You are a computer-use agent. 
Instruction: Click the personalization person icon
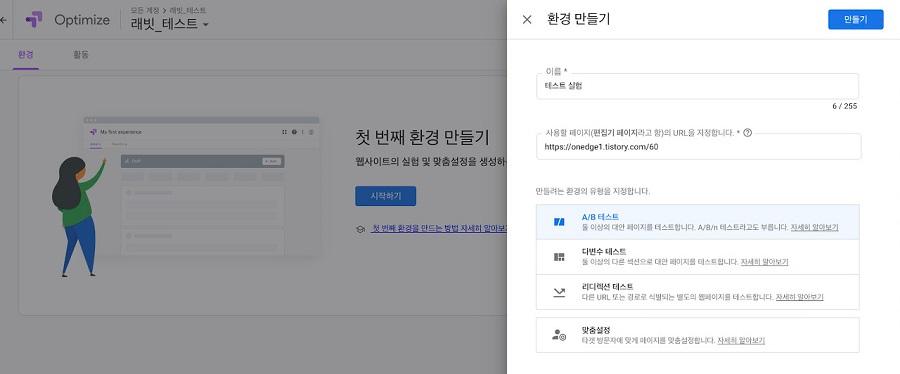click(x=559, y=336)
